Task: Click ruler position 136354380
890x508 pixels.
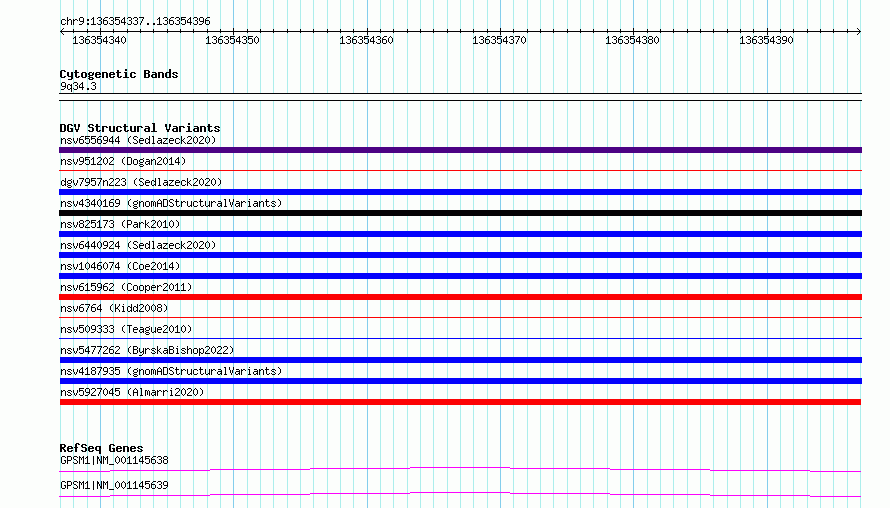Action: pos(632,40)
